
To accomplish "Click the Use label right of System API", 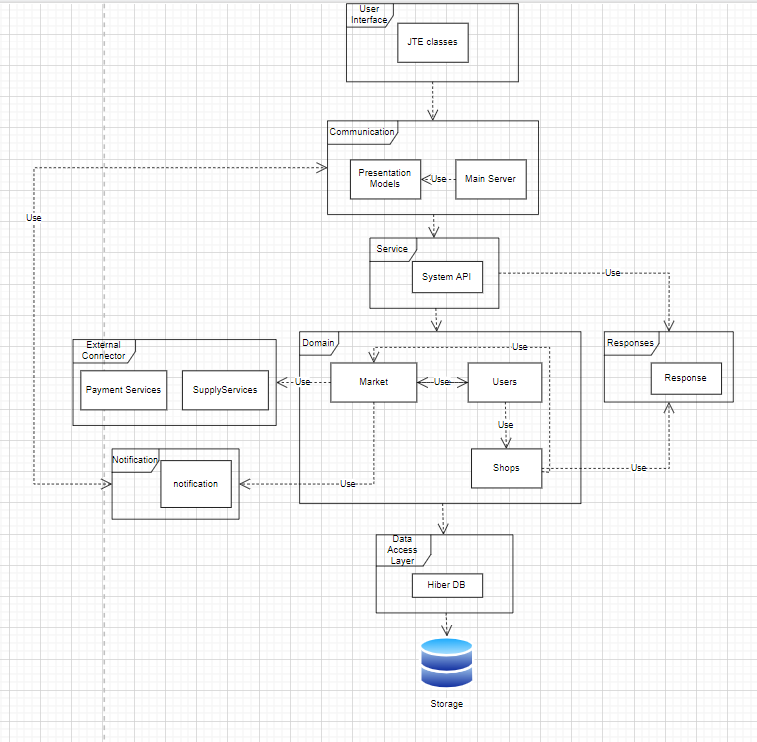I will [613, 273].
